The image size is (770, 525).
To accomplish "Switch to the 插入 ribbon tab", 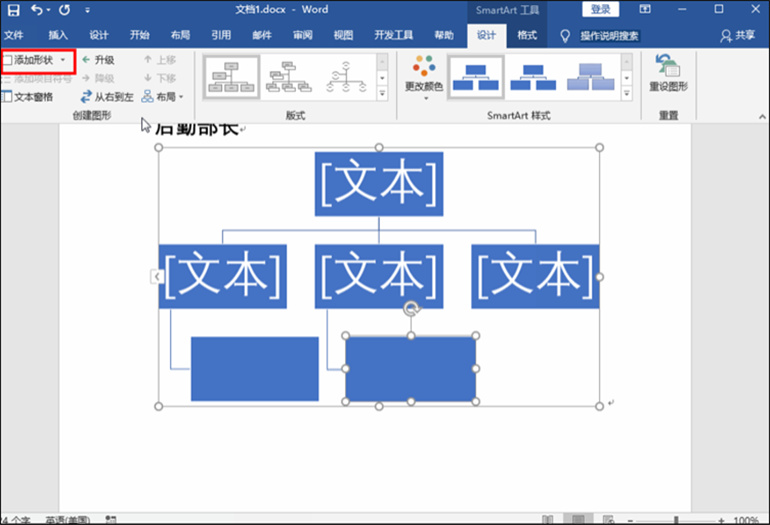I will [58, 35].
